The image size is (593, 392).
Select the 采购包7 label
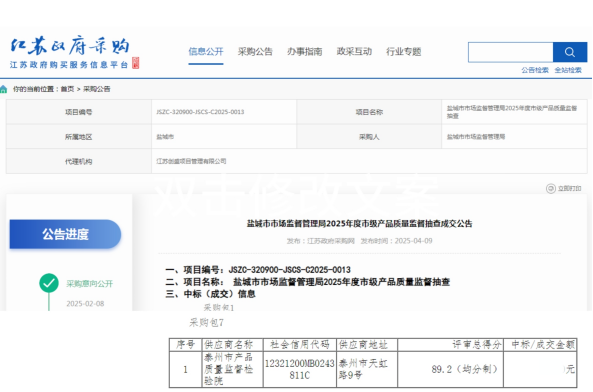coord(206,322)
